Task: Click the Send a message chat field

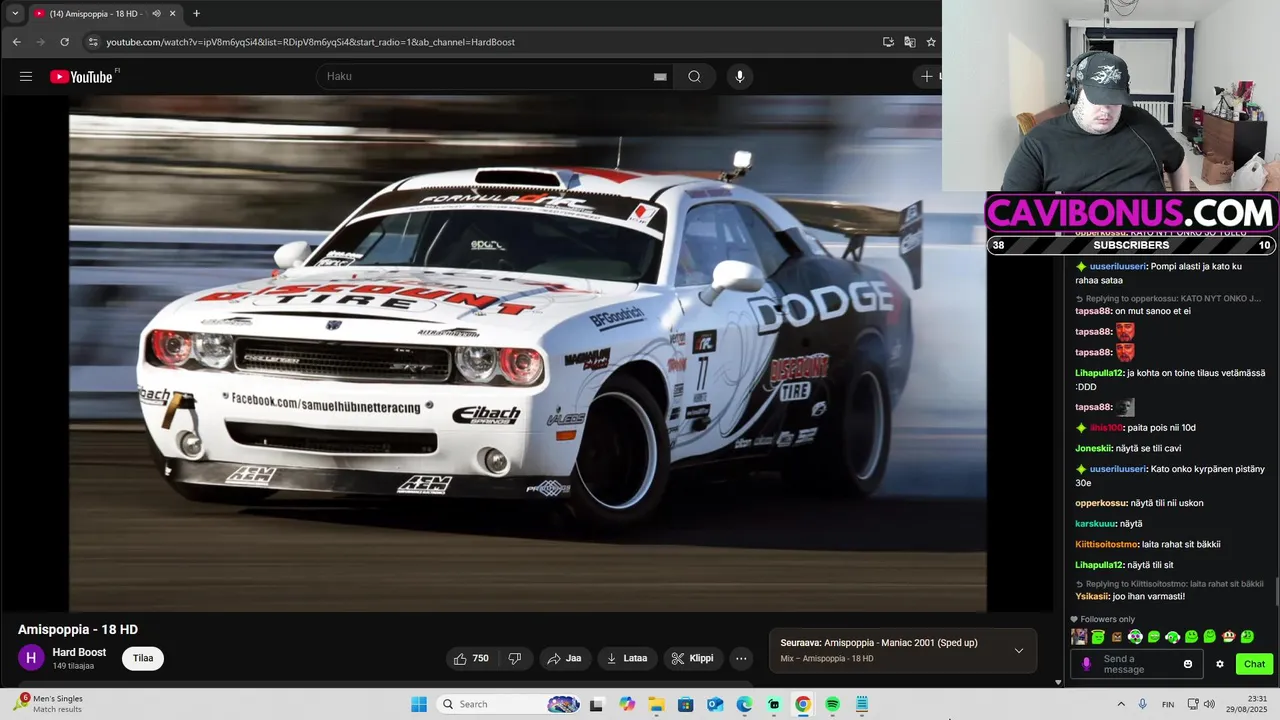Action: coord(1138,664)
